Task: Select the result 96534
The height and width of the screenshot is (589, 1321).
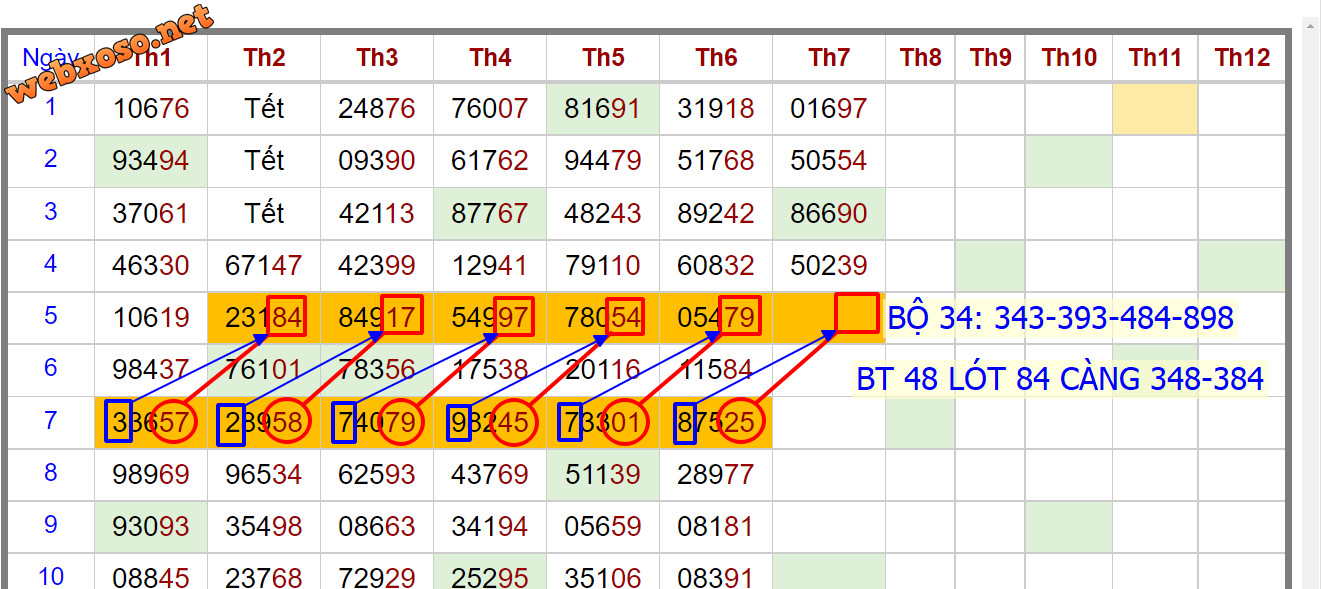Action: (x=264, y=475)
